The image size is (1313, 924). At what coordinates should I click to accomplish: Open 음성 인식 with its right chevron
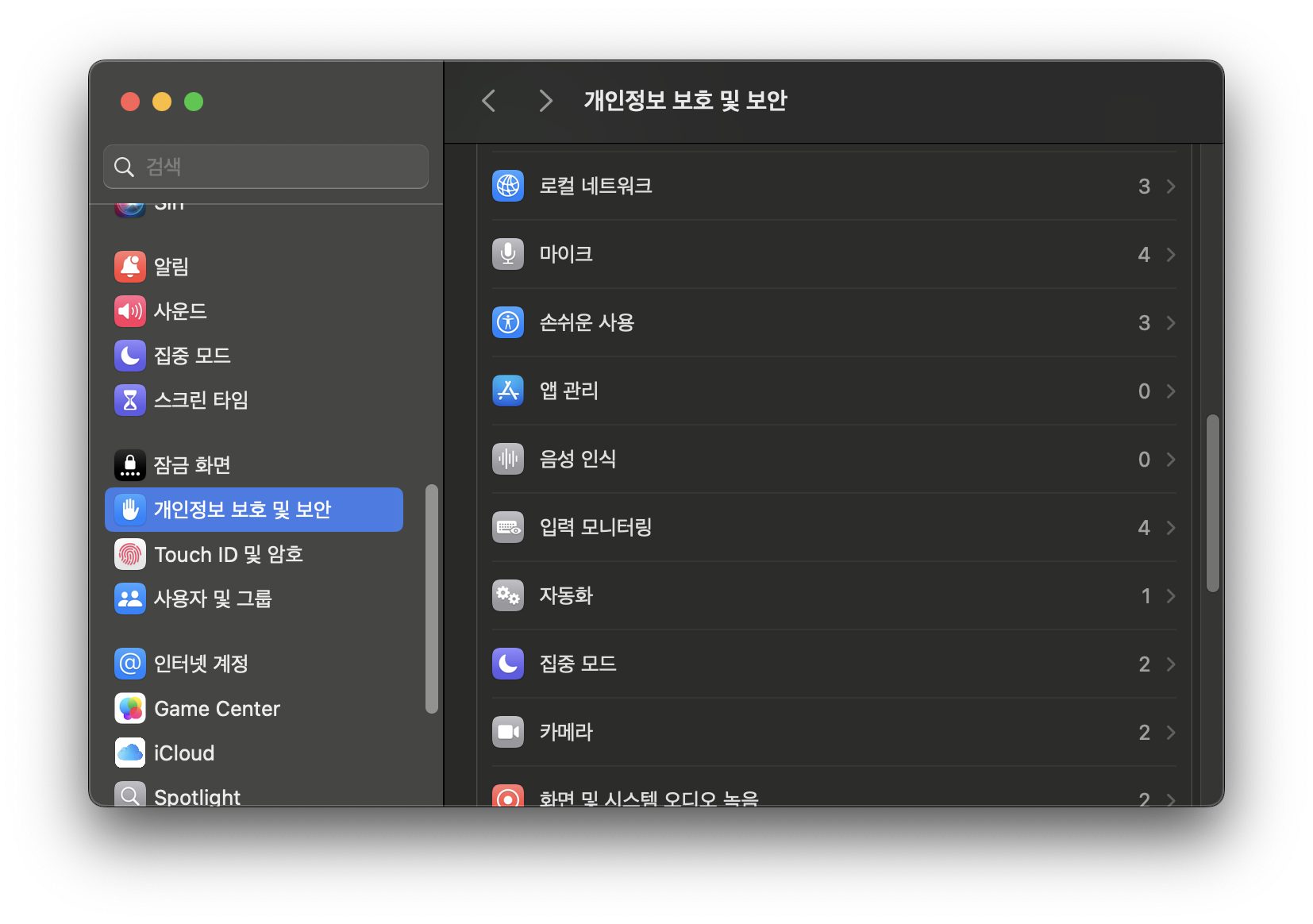coord(1171,459)
